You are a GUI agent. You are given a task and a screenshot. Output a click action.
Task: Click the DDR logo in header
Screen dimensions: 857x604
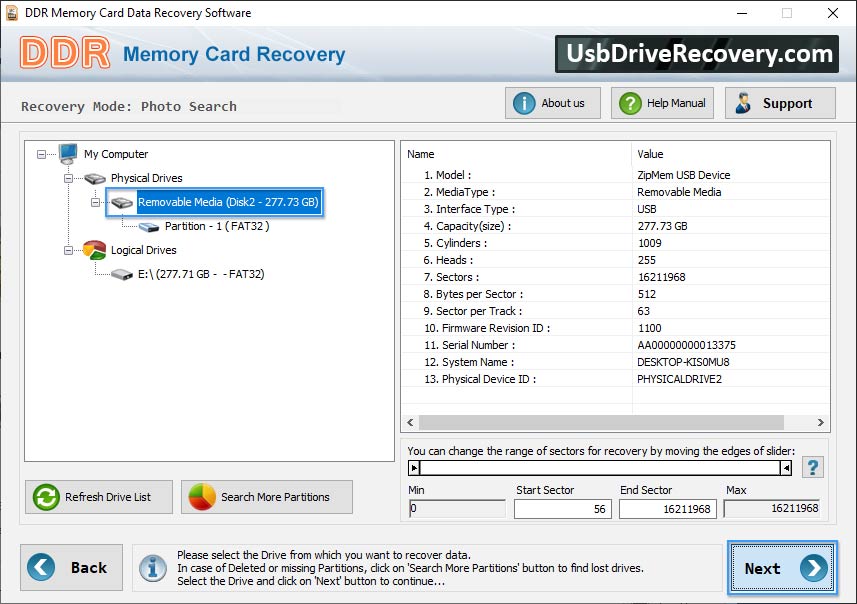(65, 53)
